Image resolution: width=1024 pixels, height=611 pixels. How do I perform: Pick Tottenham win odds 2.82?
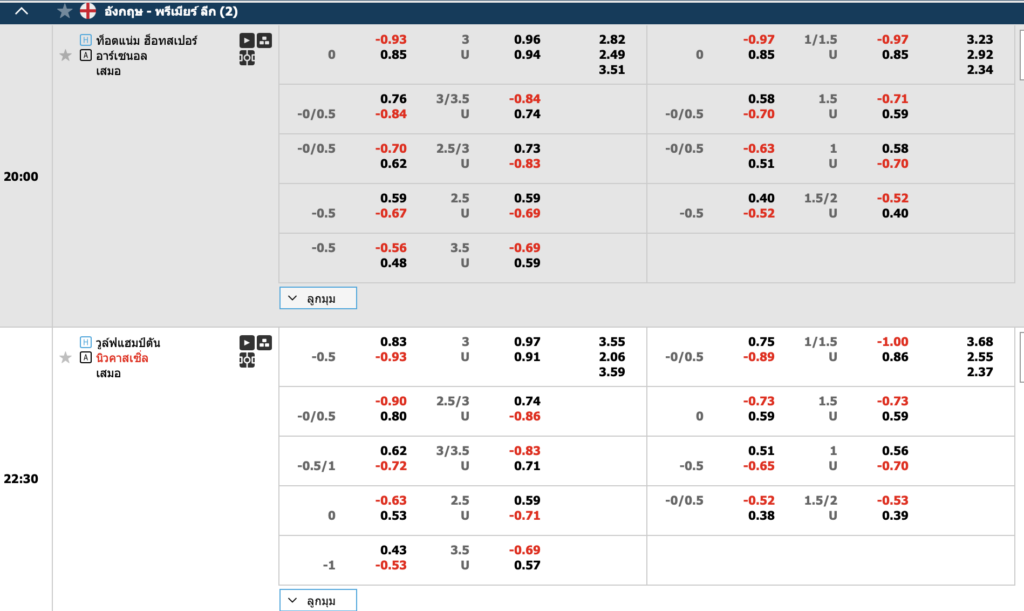612,40
